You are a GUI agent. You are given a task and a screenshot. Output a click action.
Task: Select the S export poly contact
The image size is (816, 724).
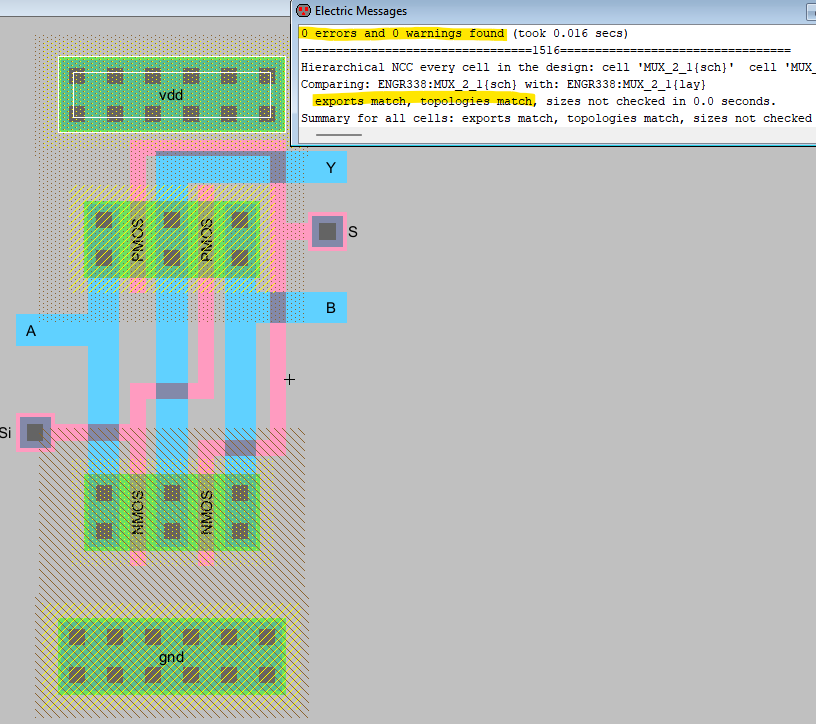327,232
